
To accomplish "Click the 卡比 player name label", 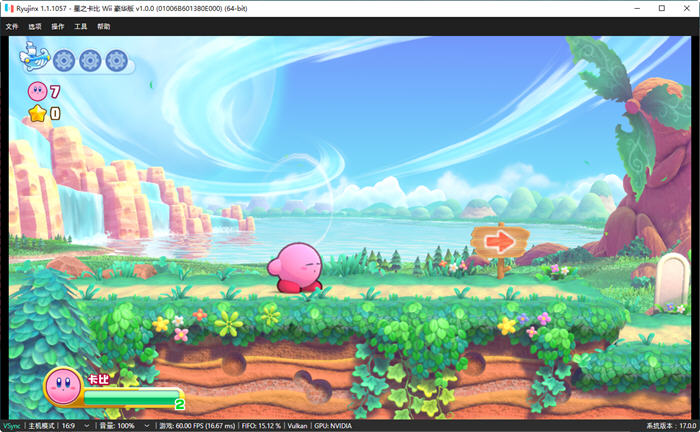I will [x=98, y=380].
